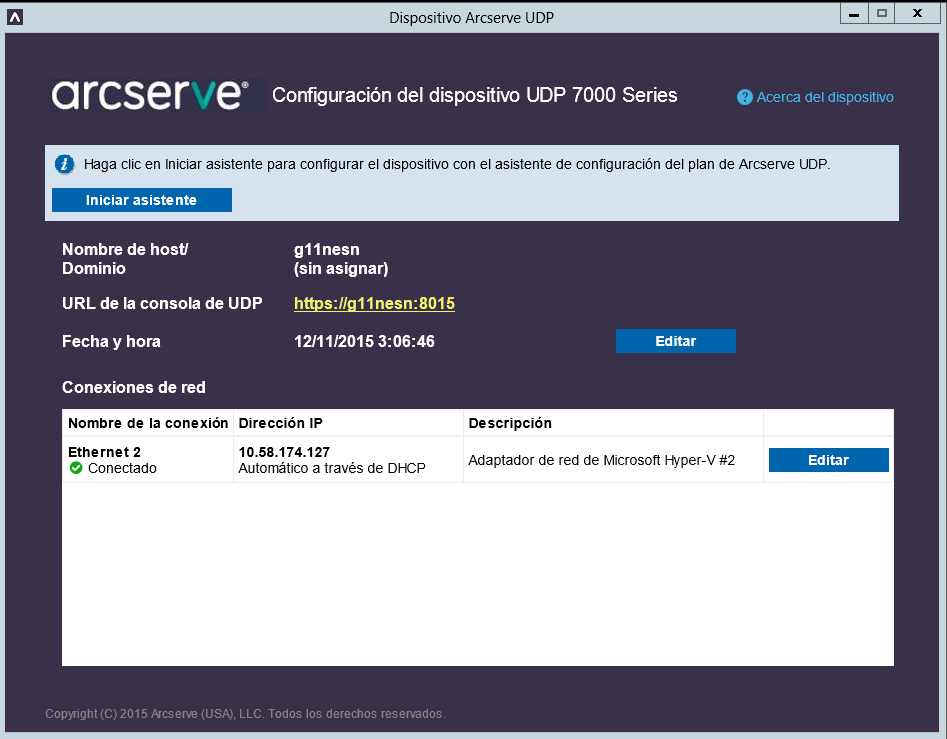Click the green Conectado status icon
Viewport: 947px width, 739px height.
[75, 468]
